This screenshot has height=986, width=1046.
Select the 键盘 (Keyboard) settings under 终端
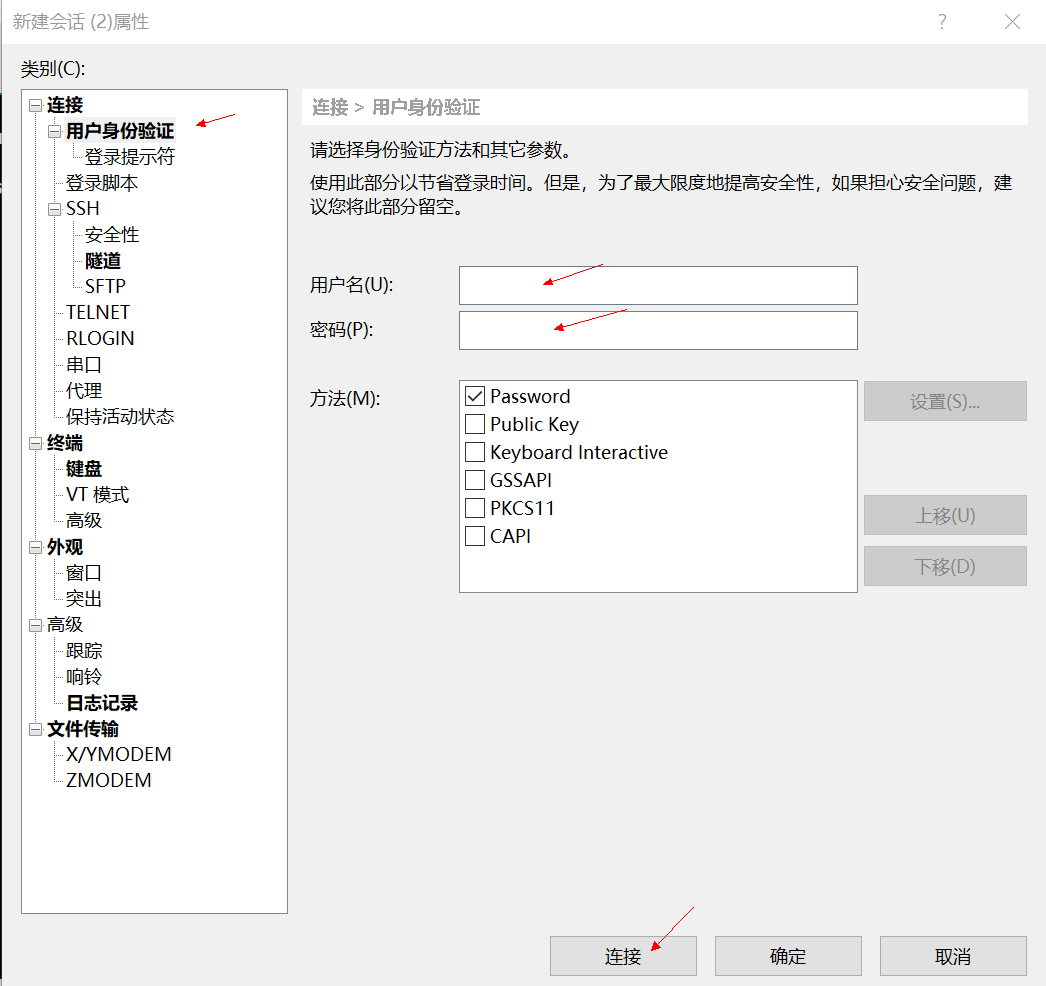pos(83,468)
